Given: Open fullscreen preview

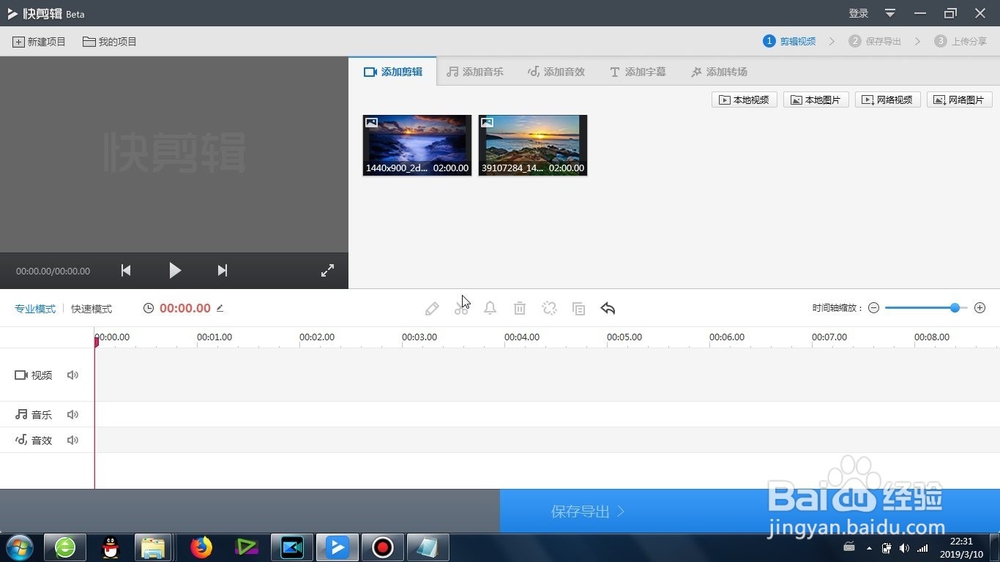Looking at the screenshot, I should point(327,270).
